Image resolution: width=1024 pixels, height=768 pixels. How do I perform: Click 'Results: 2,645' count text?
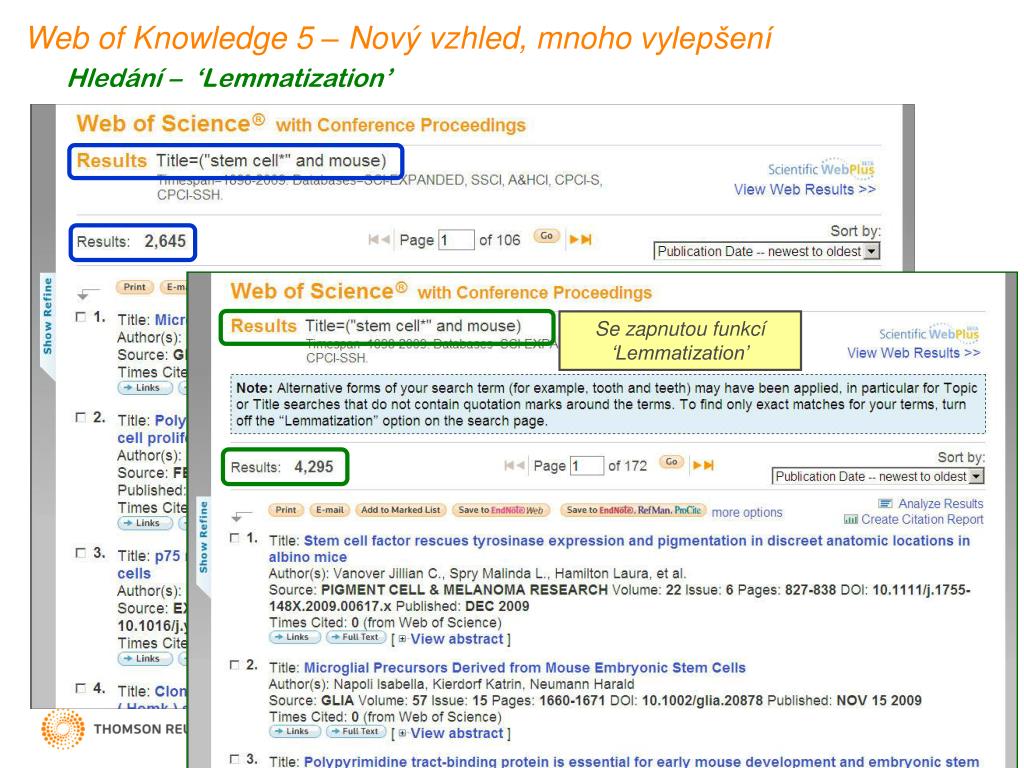[131, 242]
